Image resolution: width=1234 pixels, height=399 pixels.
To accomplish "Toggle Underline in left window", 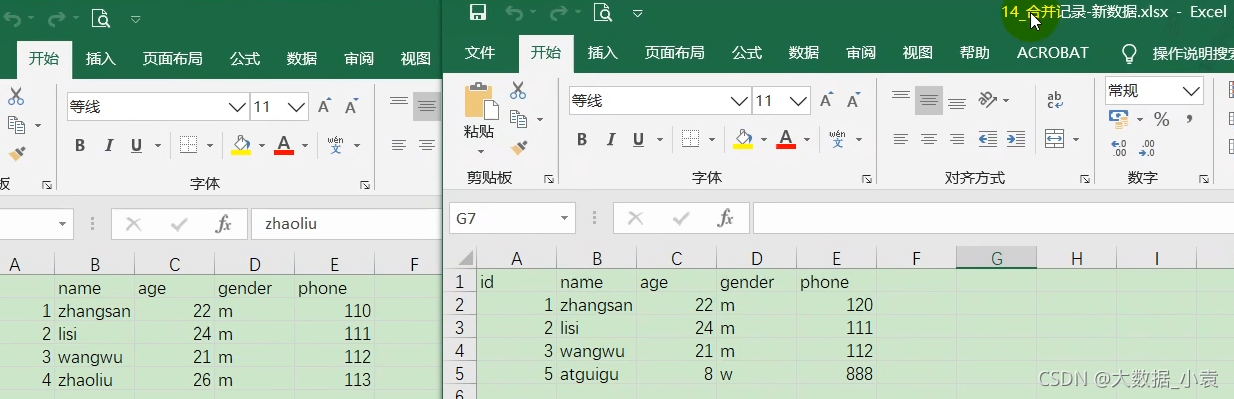I will (x=135, y=145).
